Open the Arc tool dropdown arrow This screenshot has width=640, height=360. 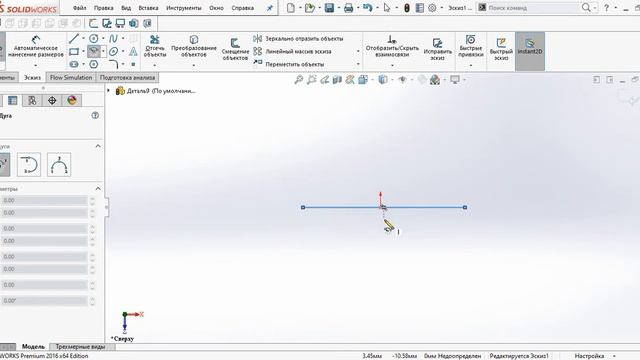pos(103,51)
